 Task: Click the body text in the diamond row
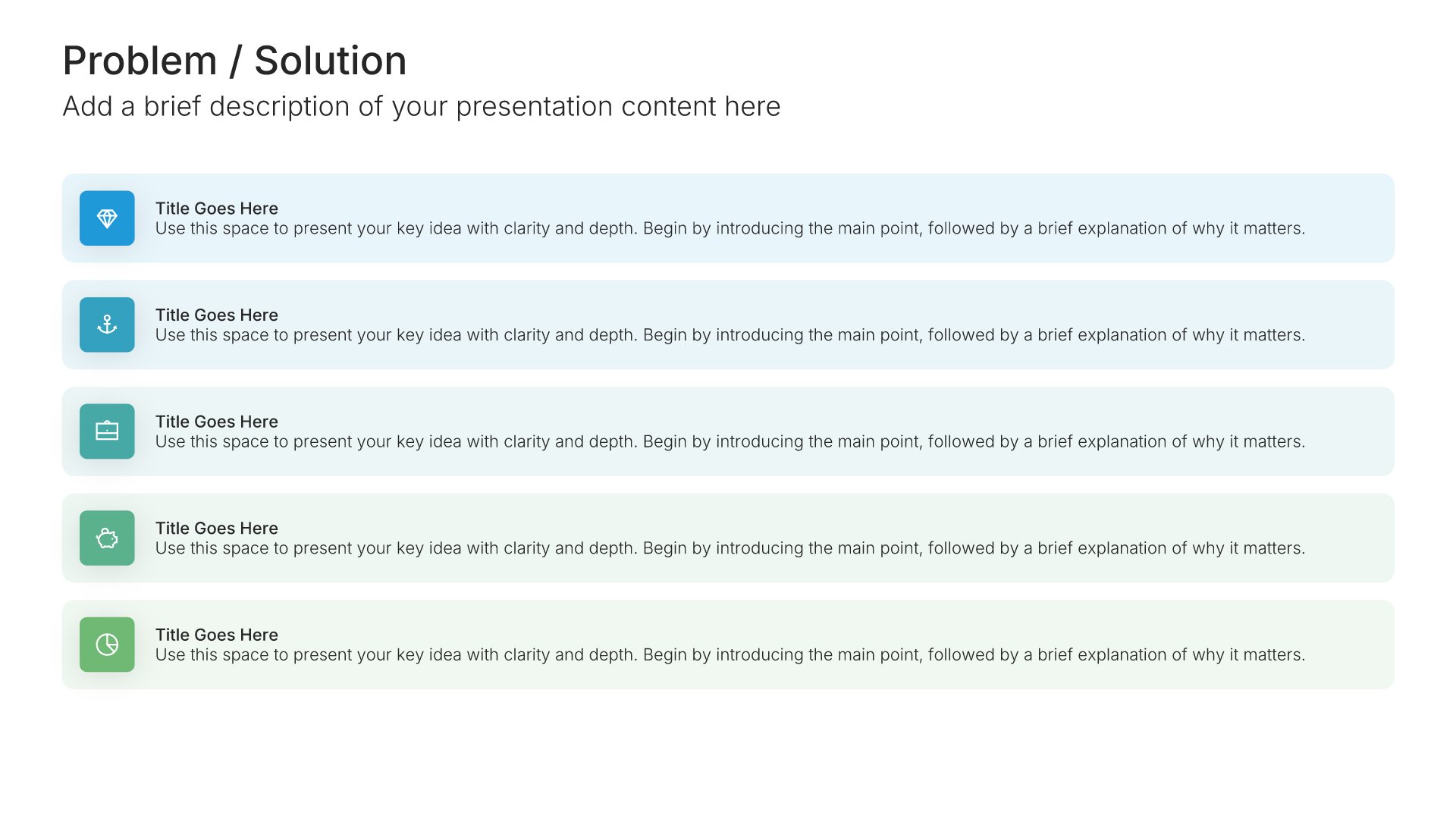point(730,229)
